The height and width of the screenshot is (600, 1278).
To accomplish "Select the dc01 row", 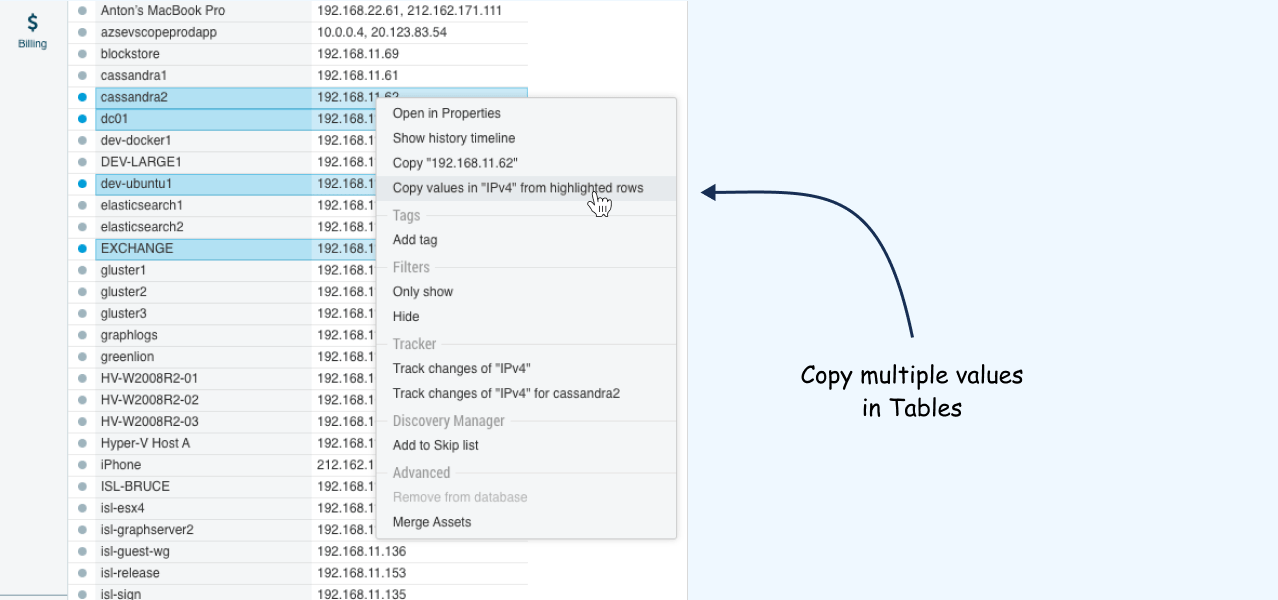I will click(235, 119).
